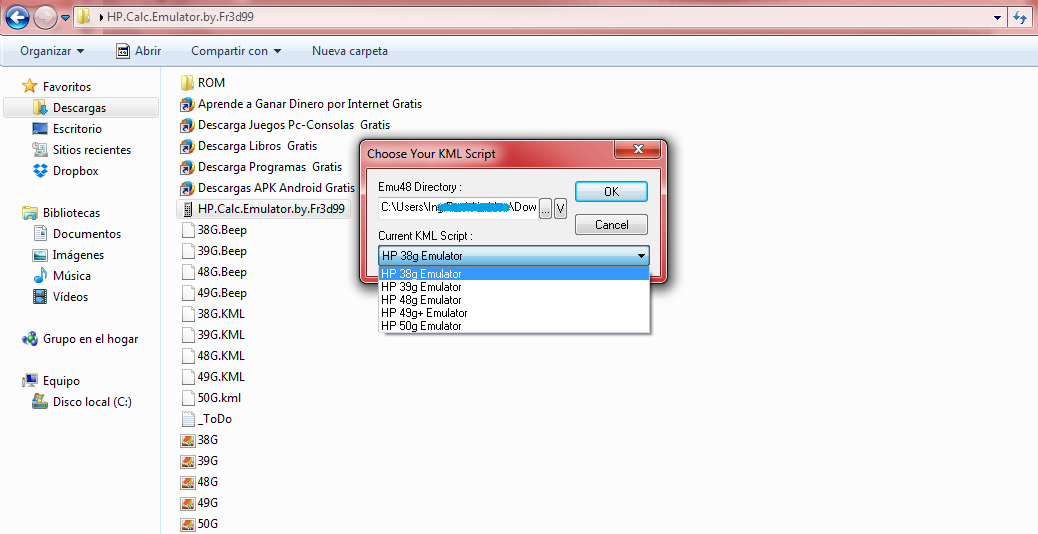
Task: Close the Choose Your KML Script dialog
Action: pyautogui.click(x=638, y=150)
